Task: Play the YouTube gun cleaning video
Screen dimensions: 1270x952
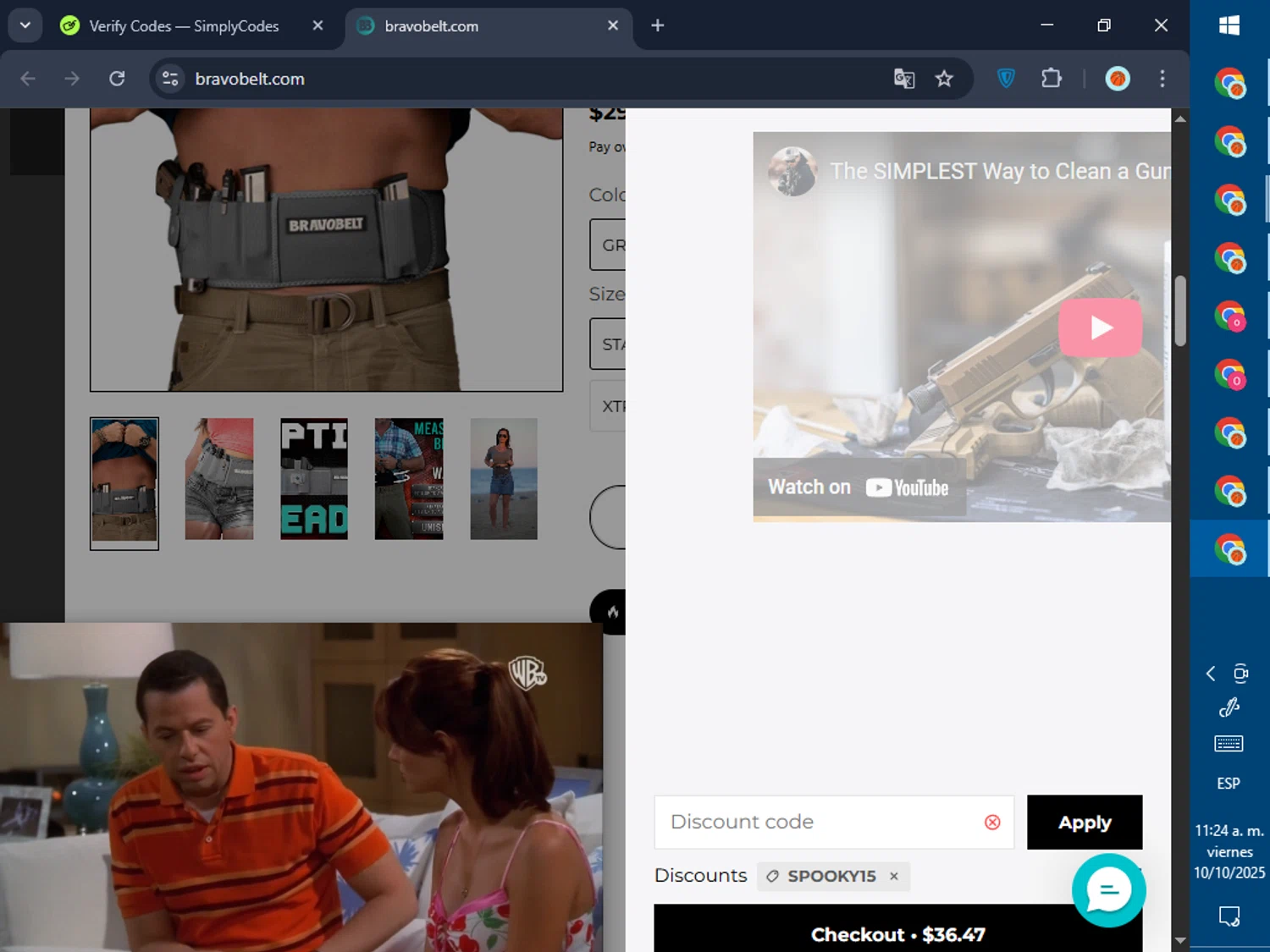Action: (1100, 327)
